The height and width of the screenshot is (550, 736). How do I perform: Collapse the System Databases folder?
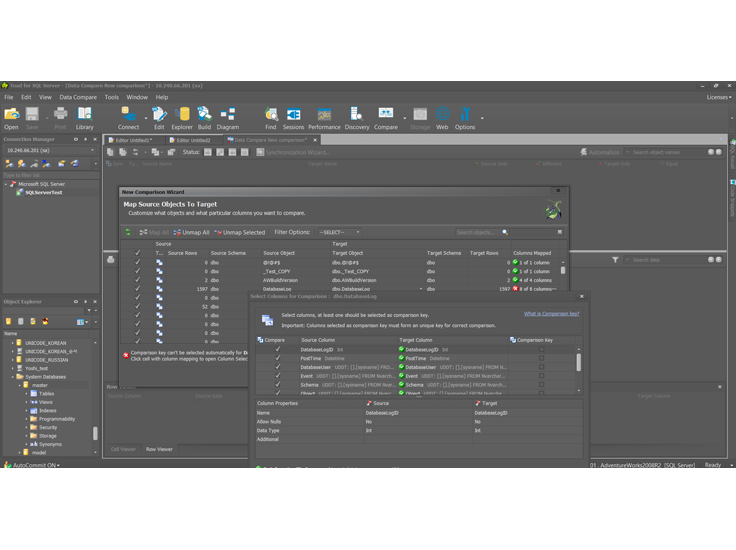tap(13, 377)
